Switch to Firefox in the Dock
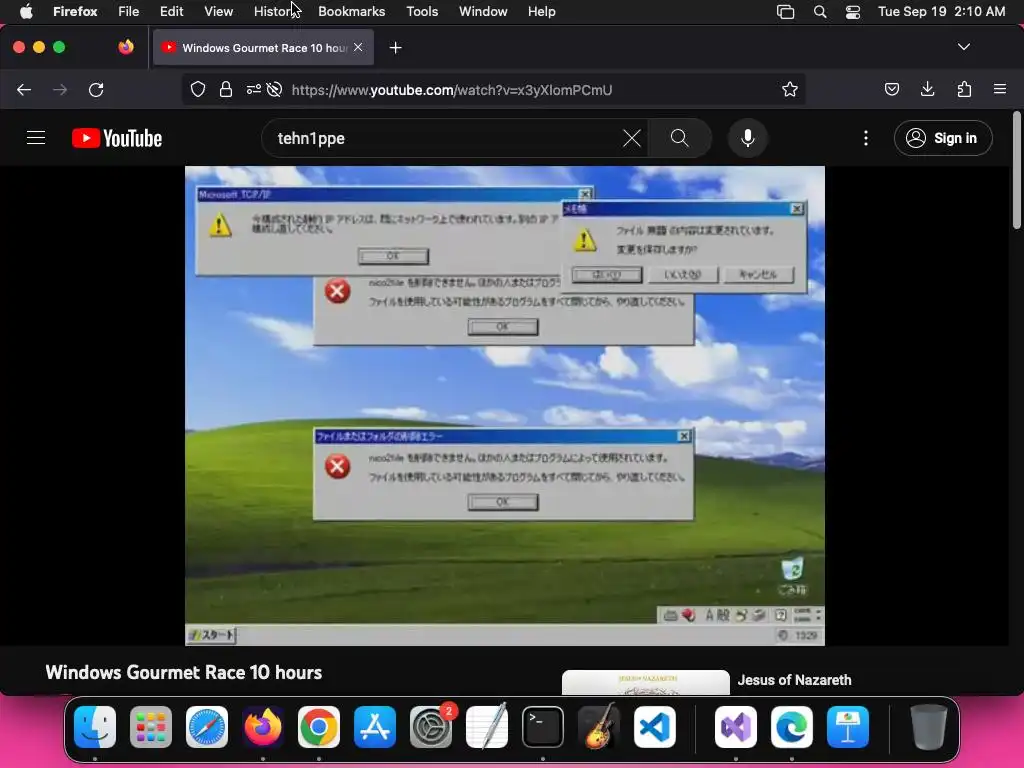1024x768 pixels. tap(263, 727)
